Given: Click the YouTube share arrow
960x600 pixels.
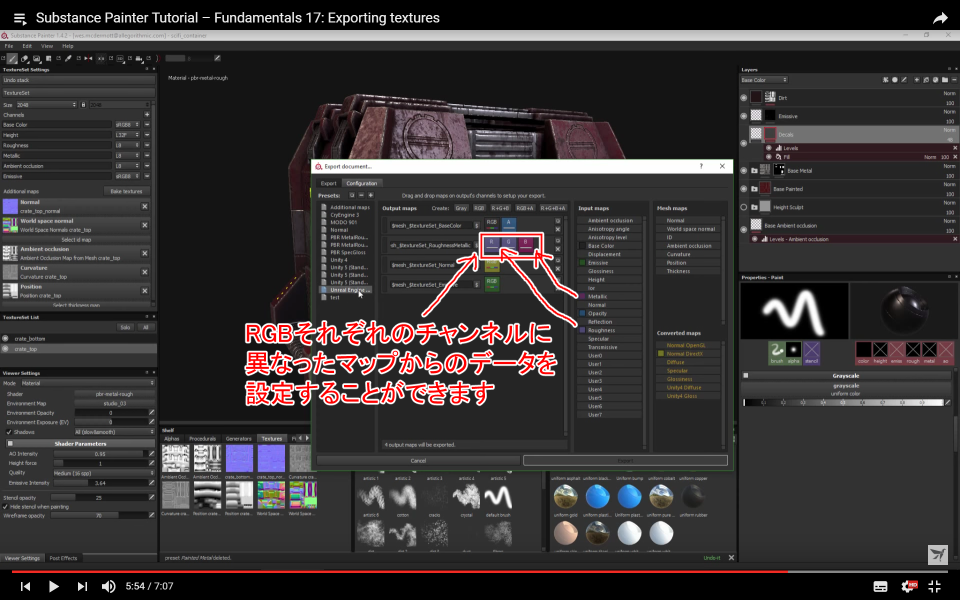Looking at the screenshot, I should pyautogui.click(x=940, y=18).
